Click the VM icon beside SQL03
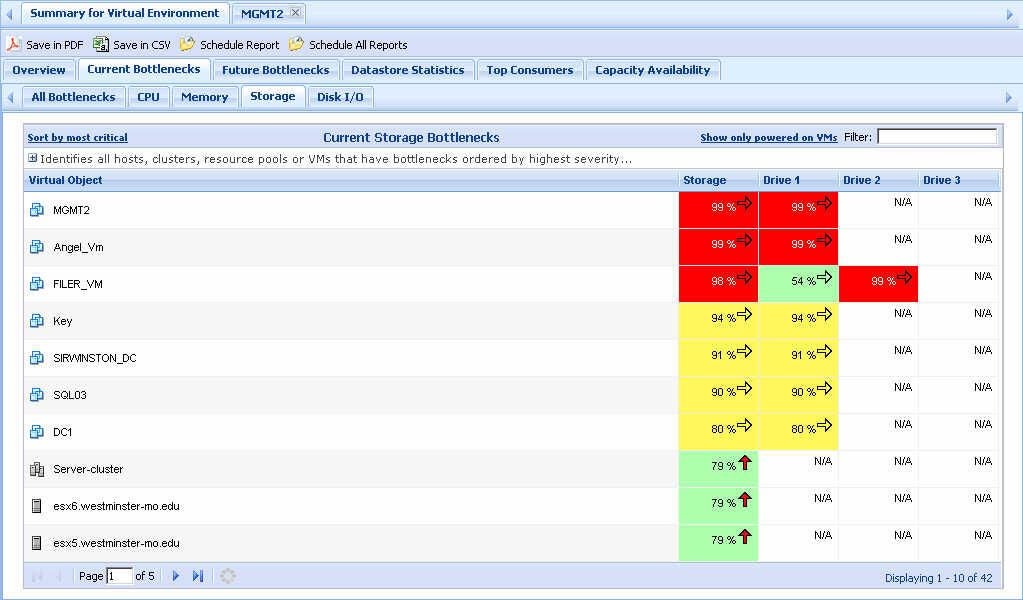1023x600 pixels. (x=37, y=395)
